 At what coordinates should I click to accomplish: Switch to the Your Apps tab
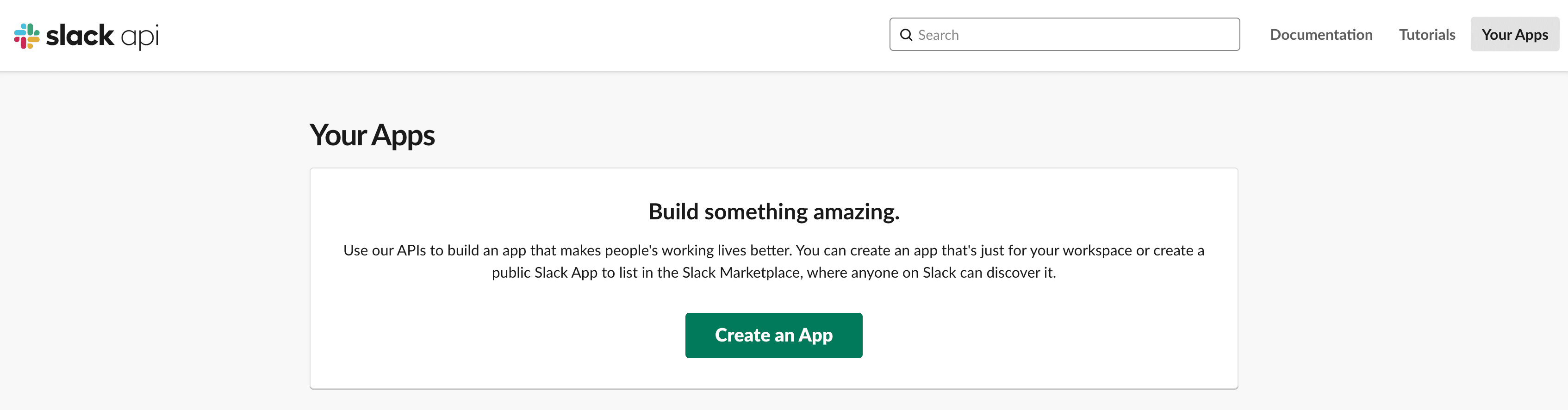click(1514, 35)
